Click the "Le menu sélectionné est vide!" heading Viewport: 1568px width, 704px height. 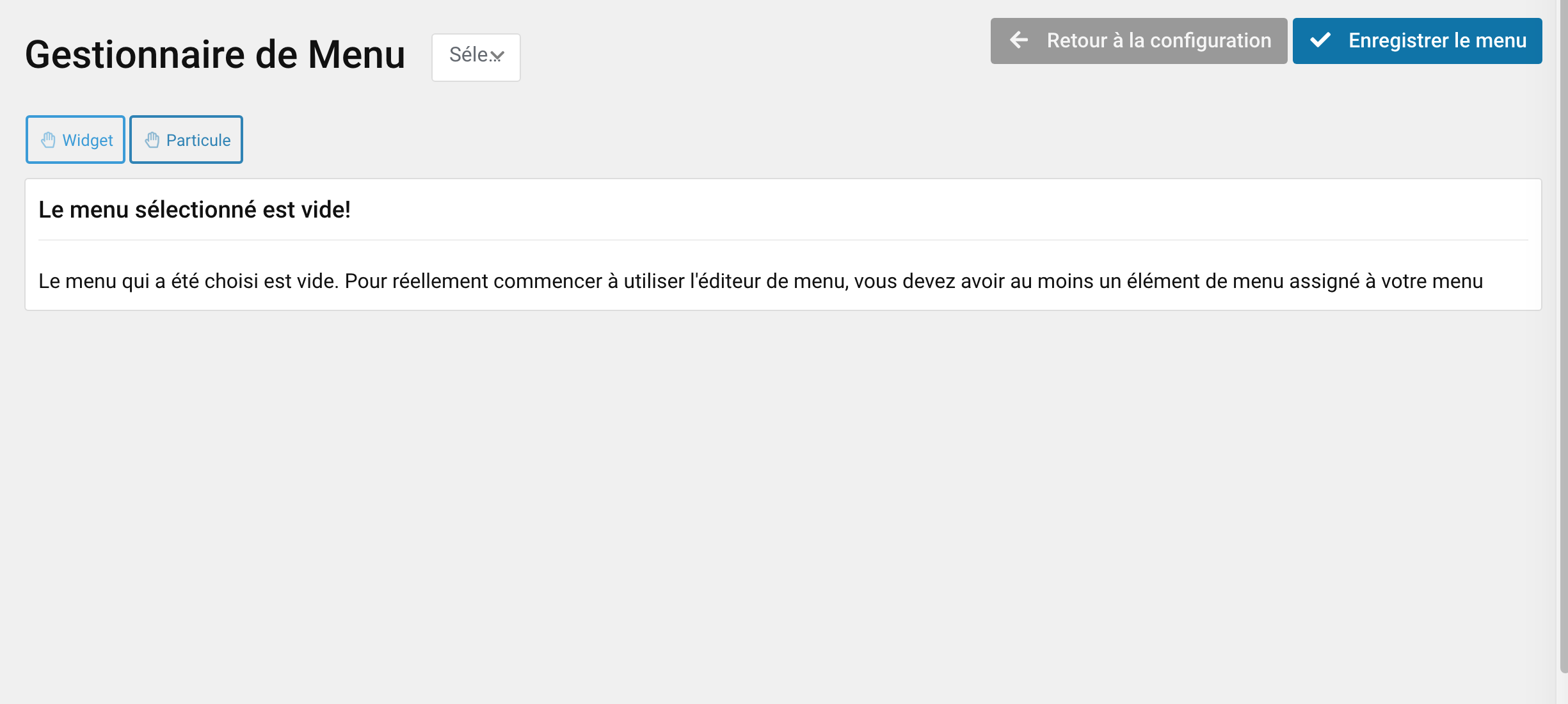[195, 209]
